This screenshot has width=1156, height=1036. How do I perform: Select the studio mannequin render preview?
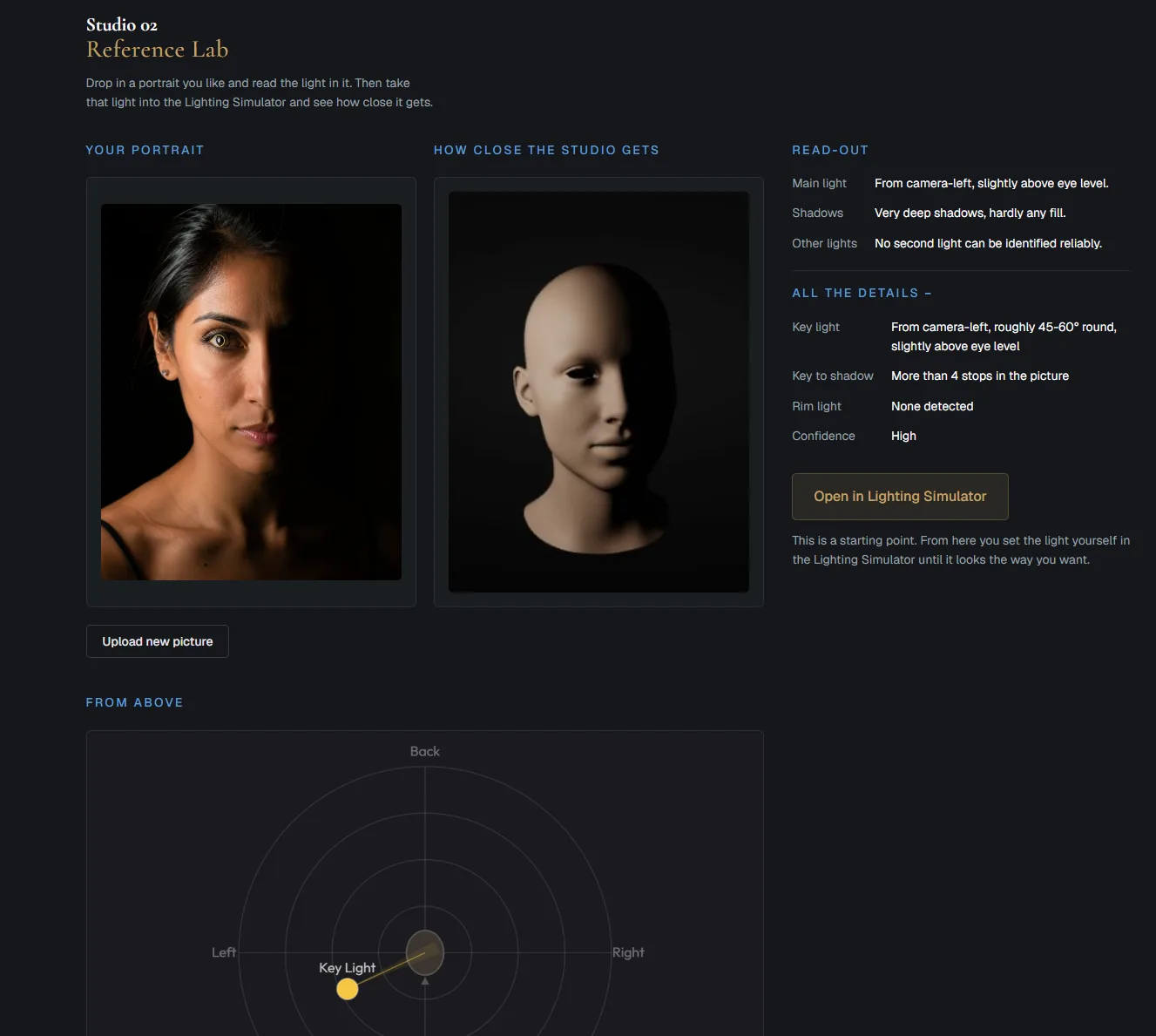pos(598,392)
